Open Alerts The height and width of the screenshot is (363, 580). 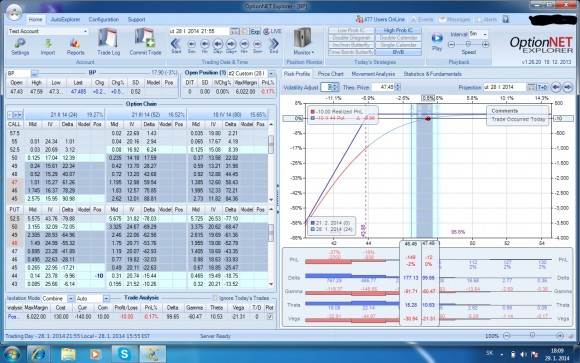[486, 19]
